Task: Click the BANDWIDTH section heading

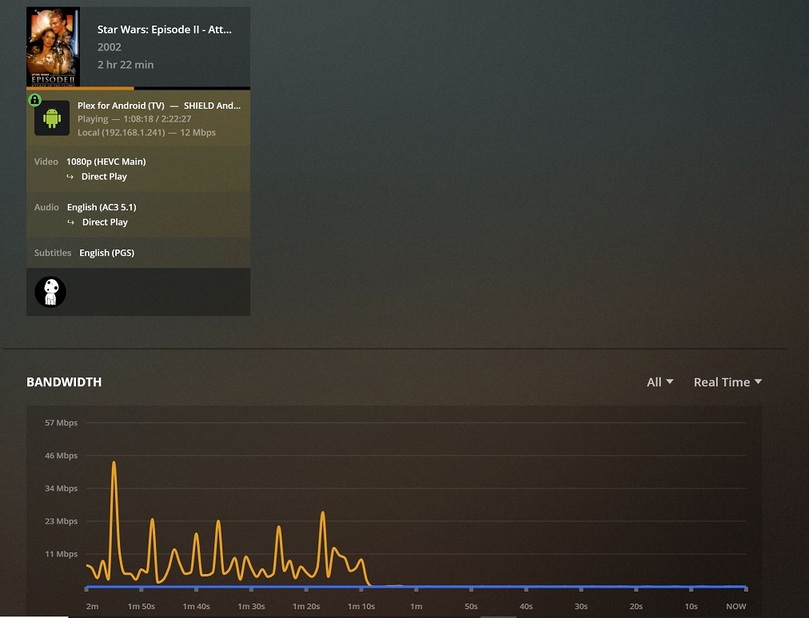Action: pyautogui.click(x=64, y=382)
